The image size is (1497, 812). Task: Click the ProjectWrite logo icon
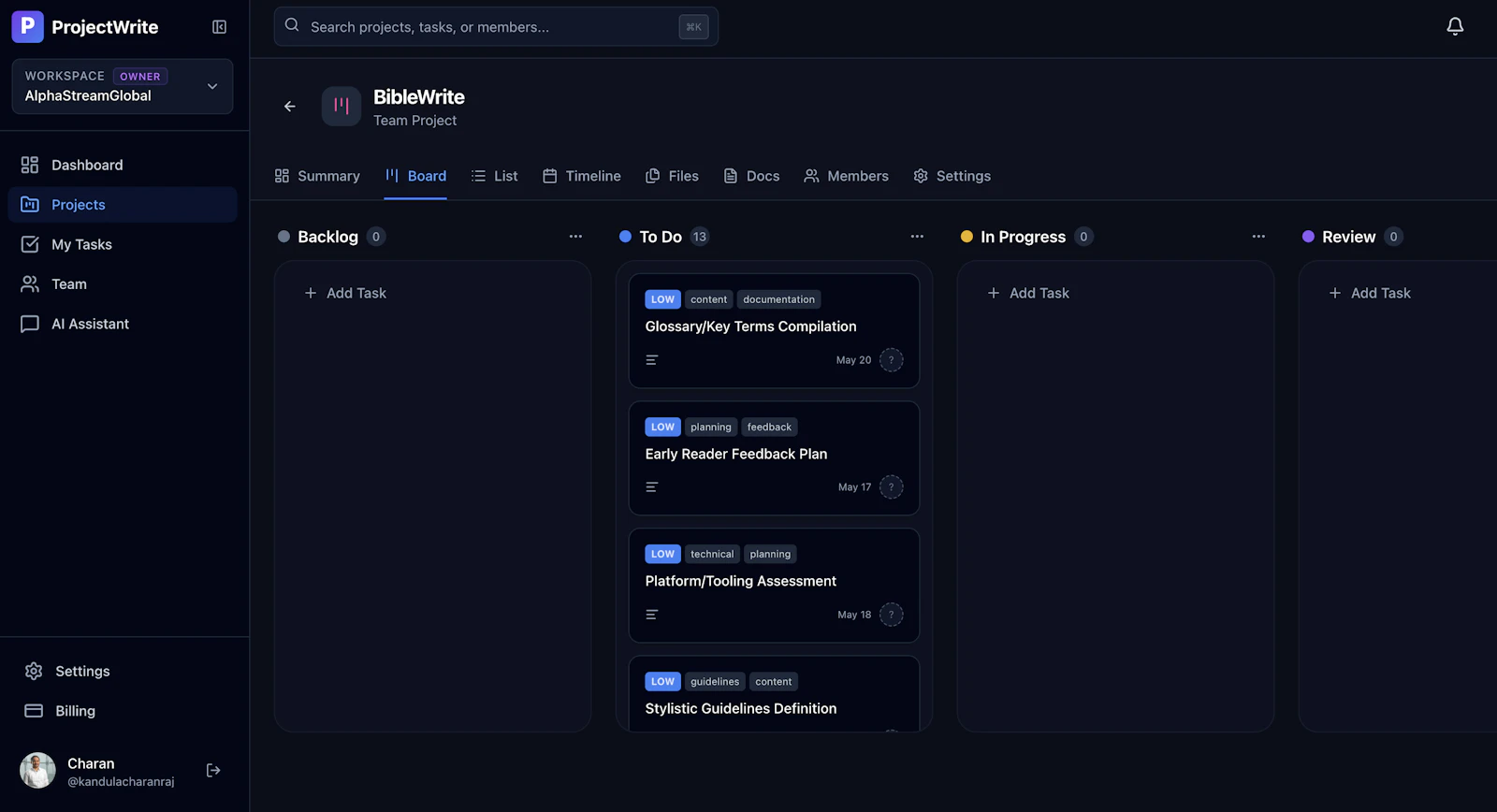click(27, 27)
